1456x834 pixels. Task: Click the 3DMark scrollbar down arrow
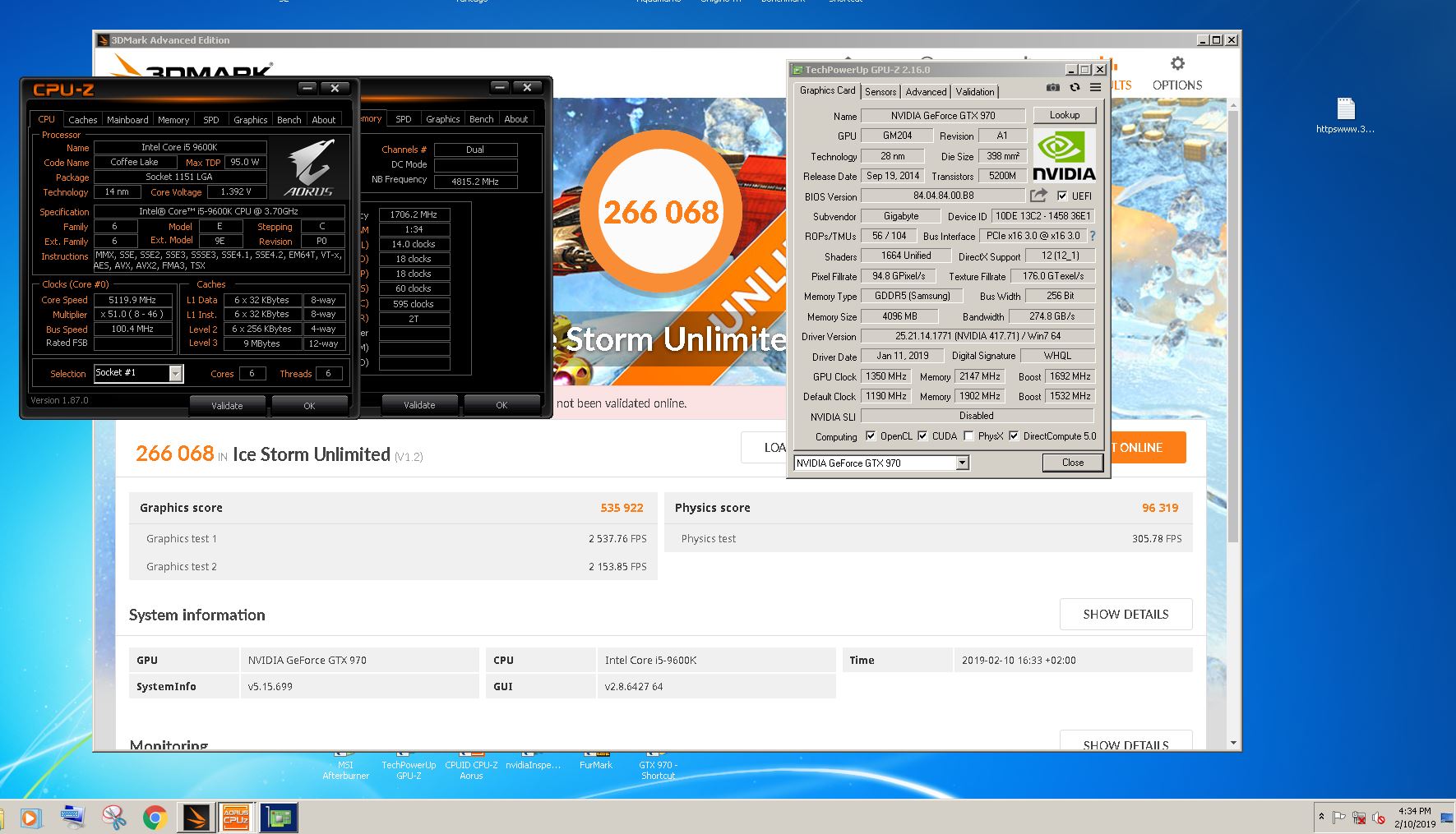point(1232,743)
